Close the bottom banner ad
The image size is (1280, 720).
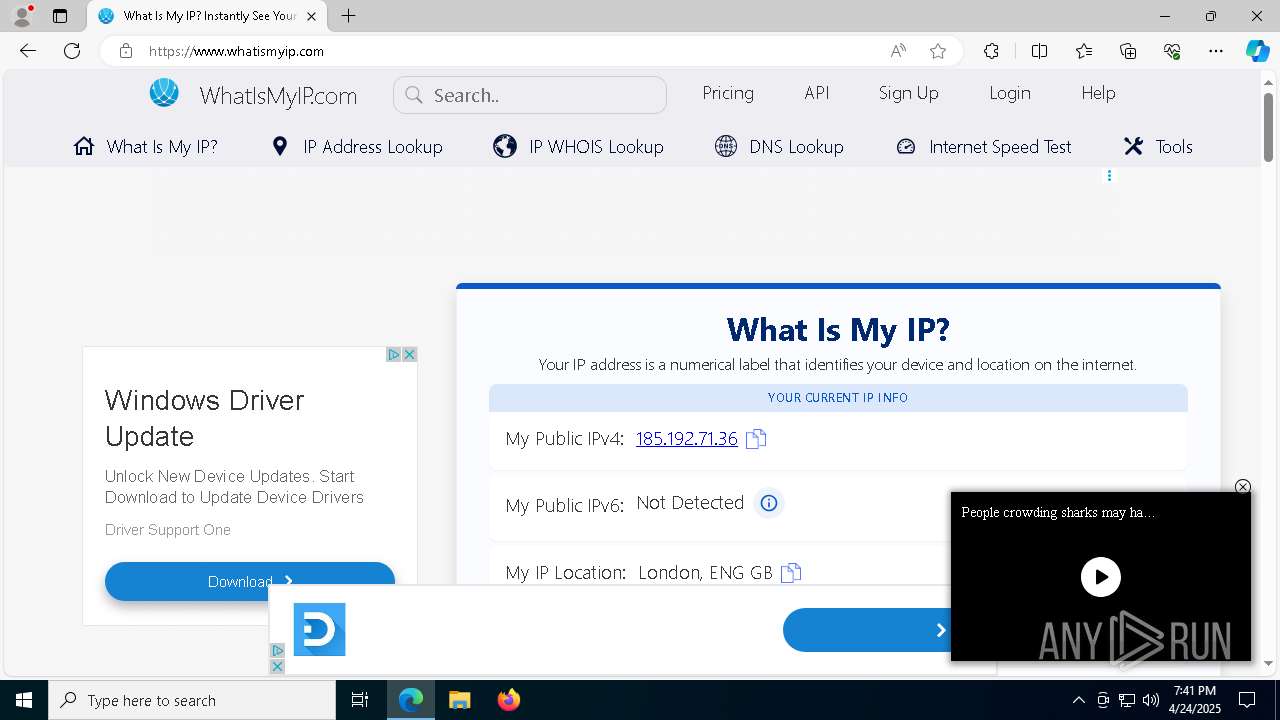(277, 666)
